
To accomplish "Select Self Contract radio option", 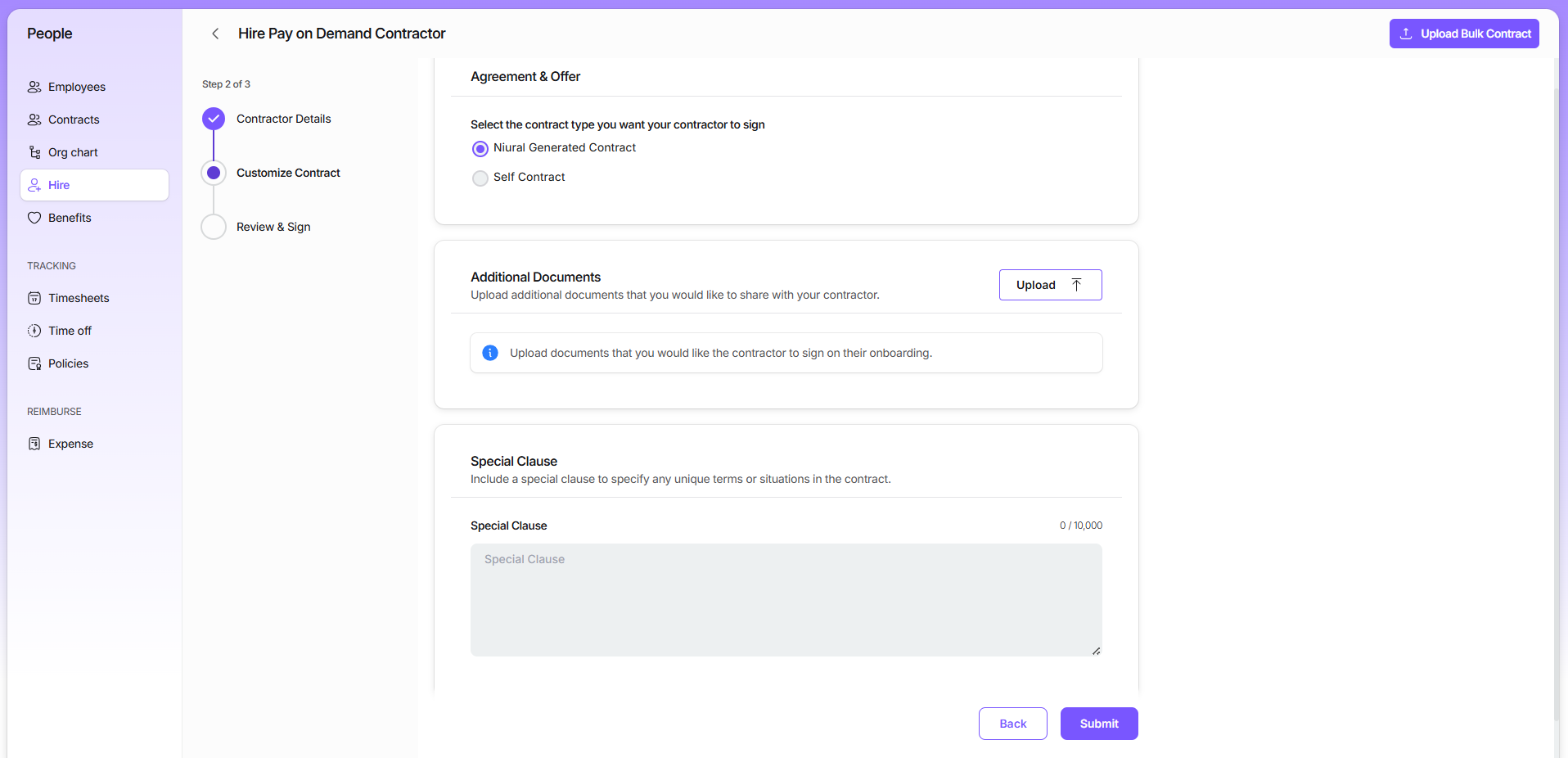I will point(480,178).
